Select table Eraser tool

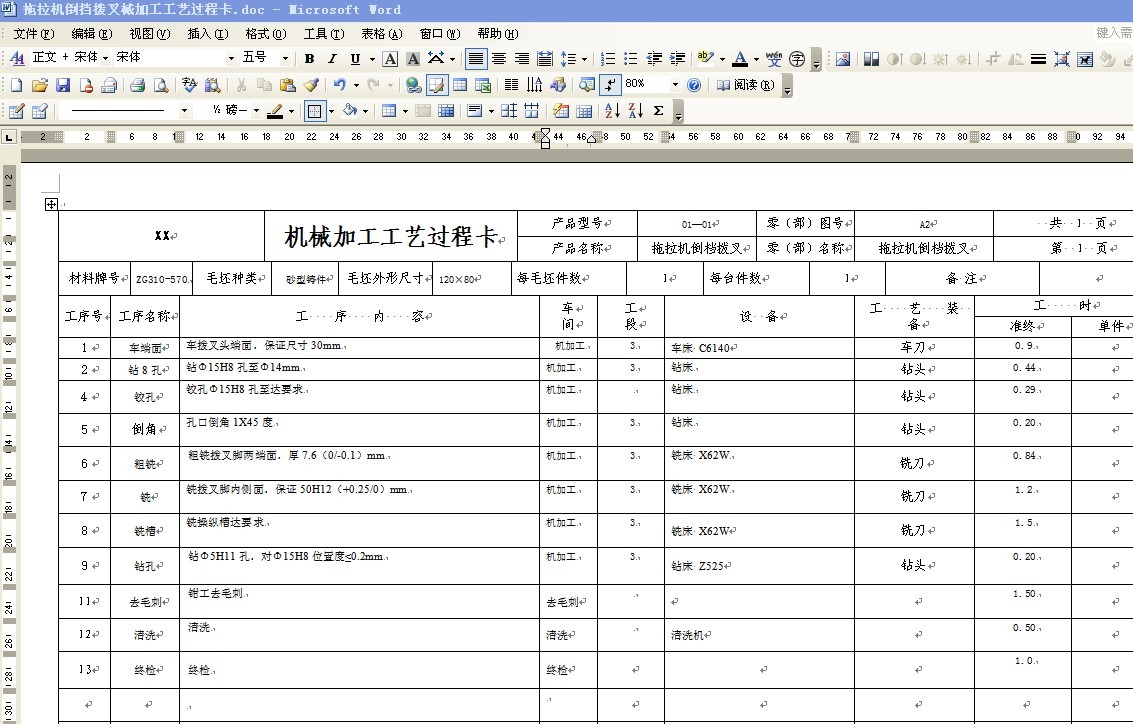tap(40, 111)
